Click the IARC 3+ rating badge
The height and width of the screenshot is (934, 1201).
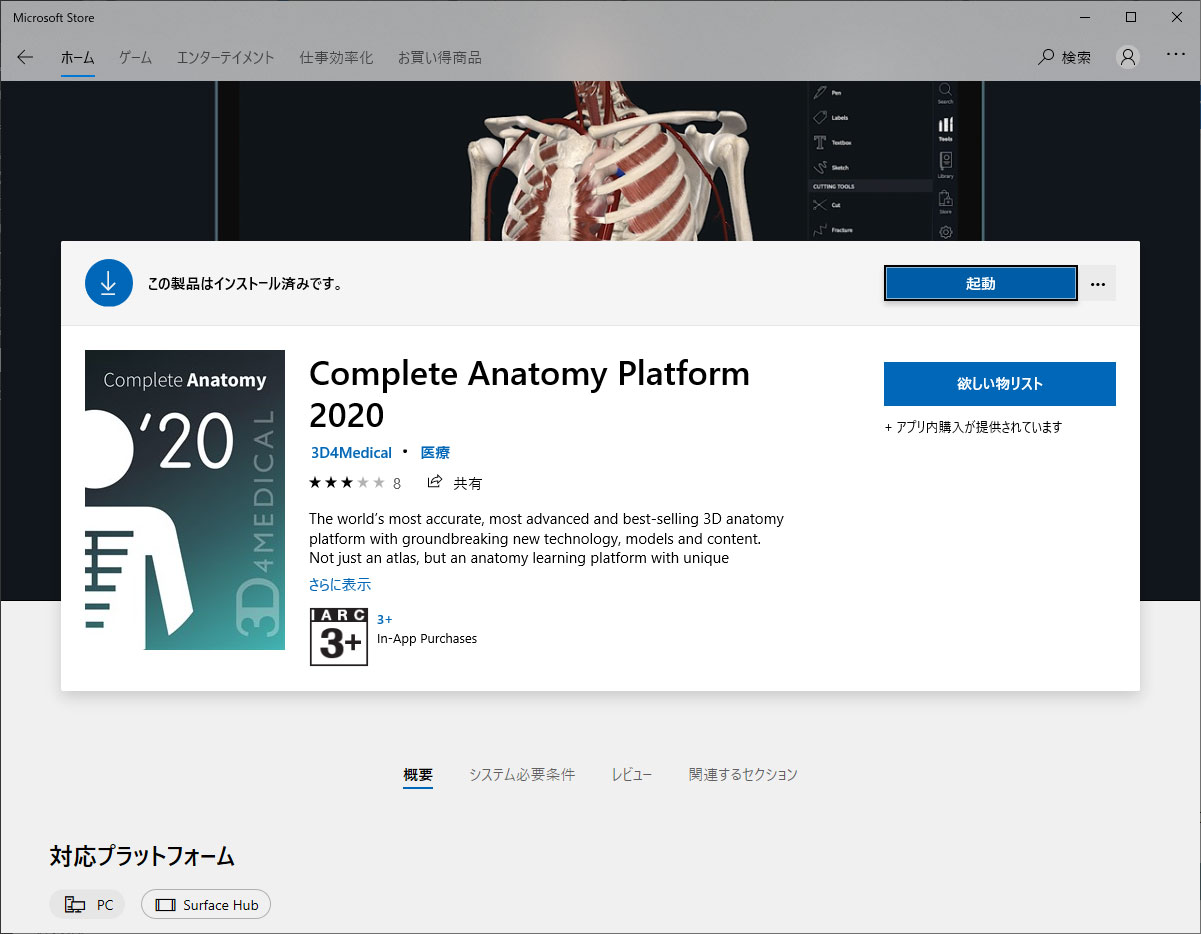[339, 637]
